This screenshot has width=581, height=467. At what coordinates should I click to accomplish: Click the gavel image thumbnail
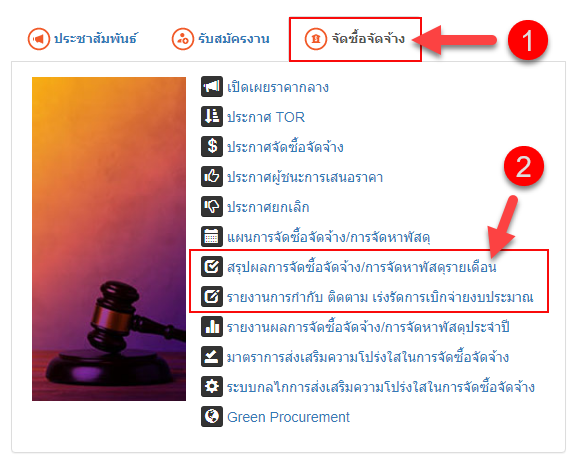(109, 239)
